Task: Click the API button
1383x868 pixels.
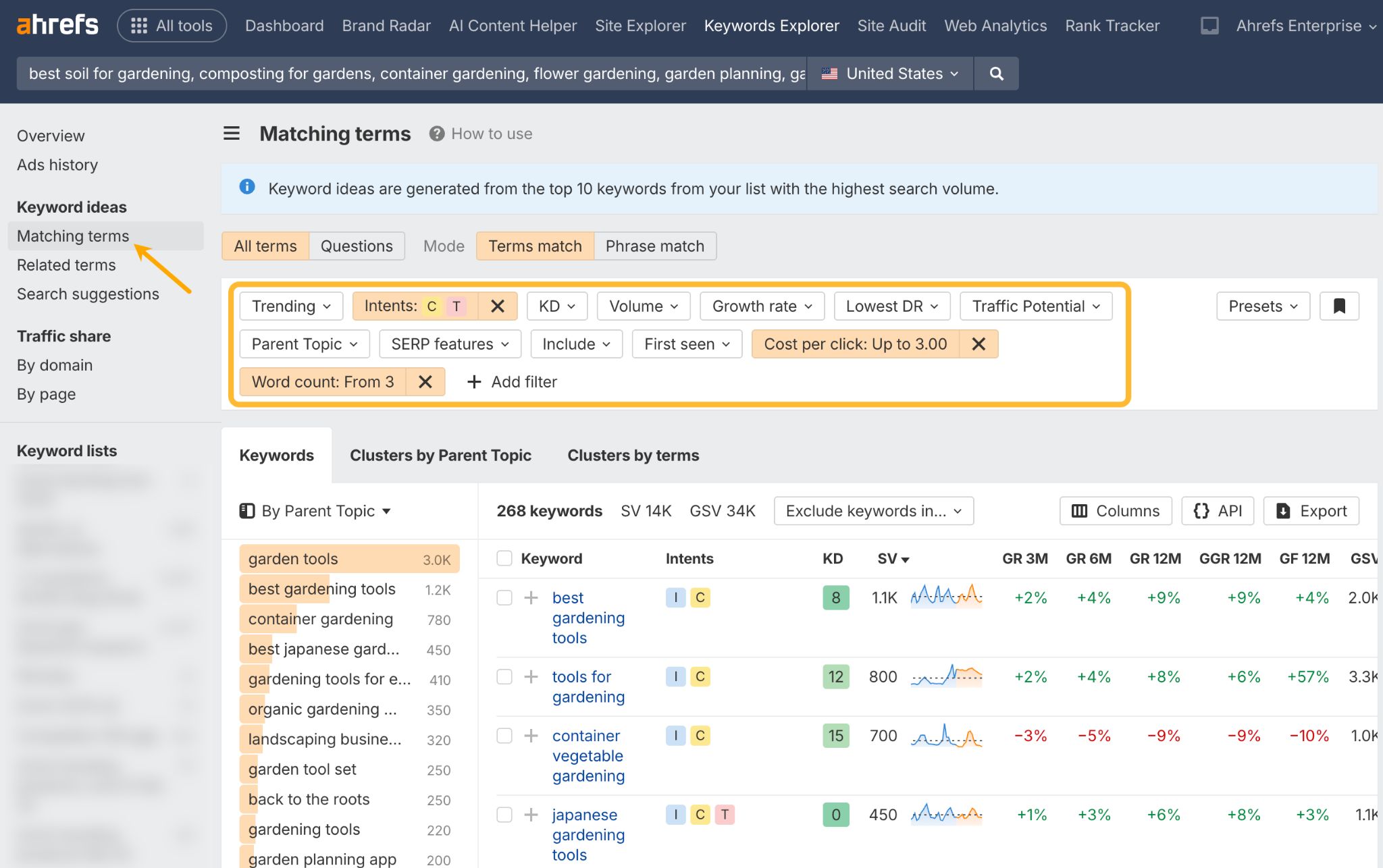Action: (1217, 511)
